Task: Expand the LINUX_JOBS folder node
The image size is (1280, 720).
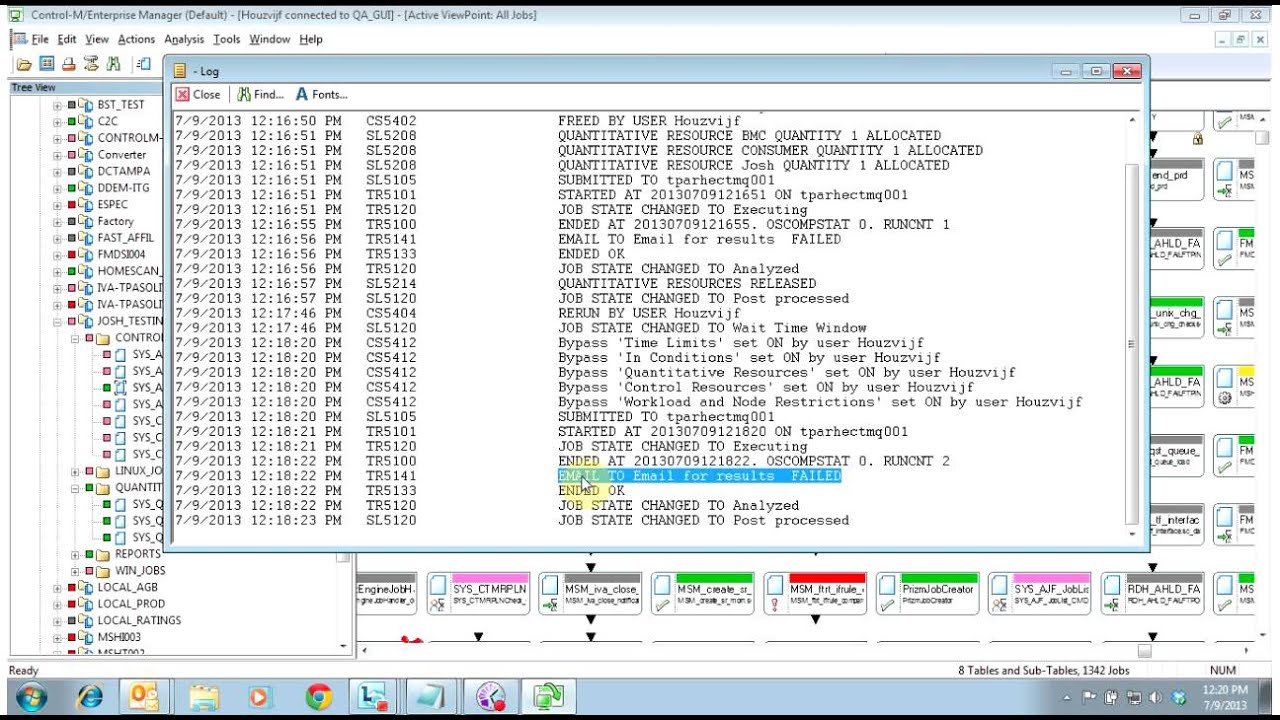Action: 74,471
